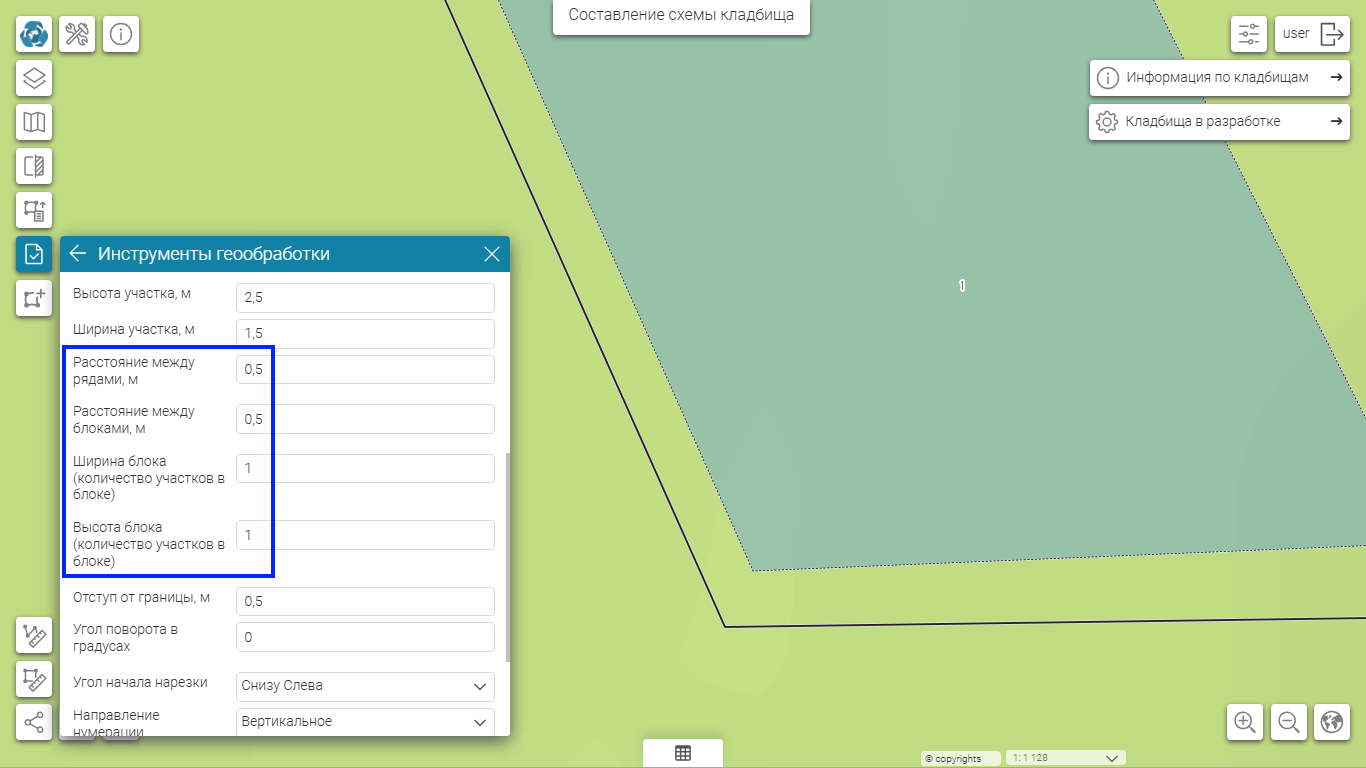Screen dimensions: 1366x768
Task: Click the basemap (folded map) icon
Action: pos(34,122)
